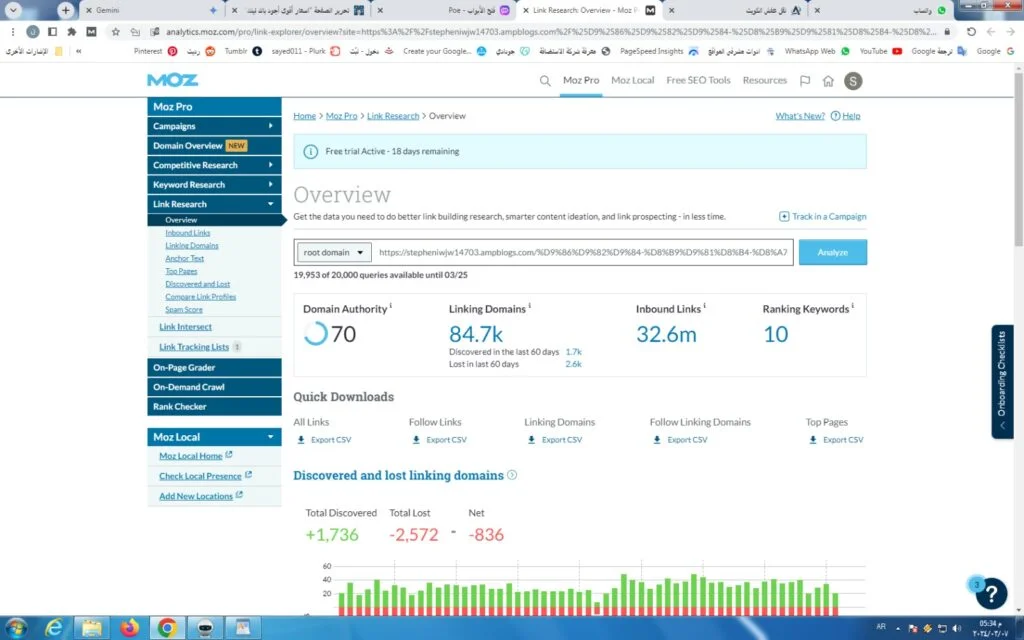Collapse the Moz Local sidebar section
Screen dimensions: 1024x640
[214, 437]
